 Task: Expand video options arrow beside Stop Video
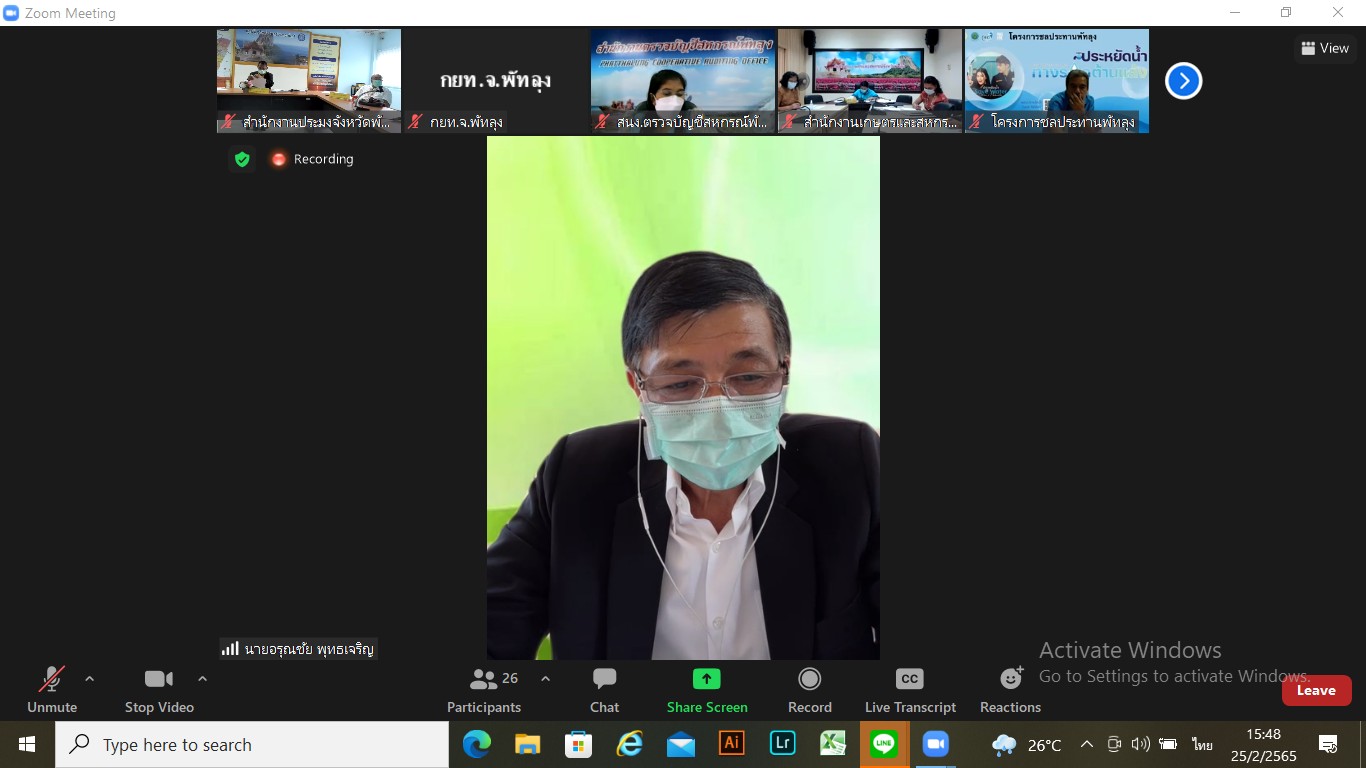[x=202, y=679]
